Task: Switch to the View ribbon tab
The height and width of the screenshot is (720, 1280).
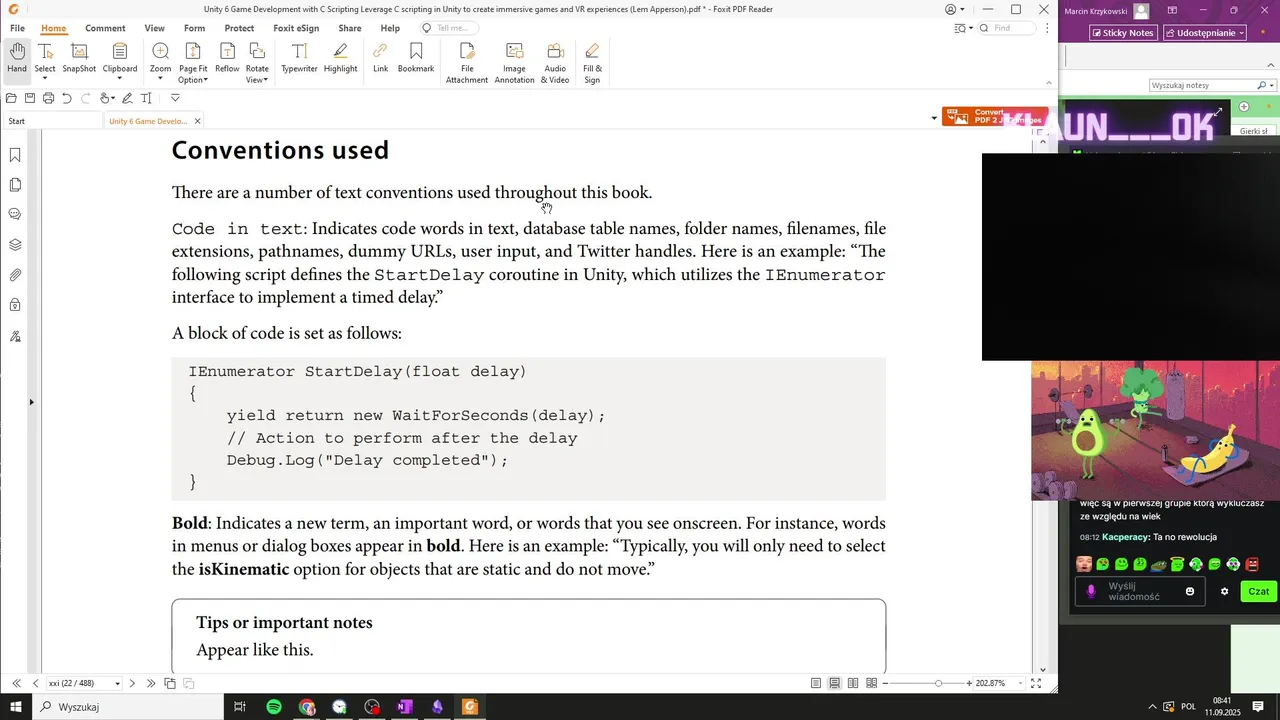Action: pos(154,28)
